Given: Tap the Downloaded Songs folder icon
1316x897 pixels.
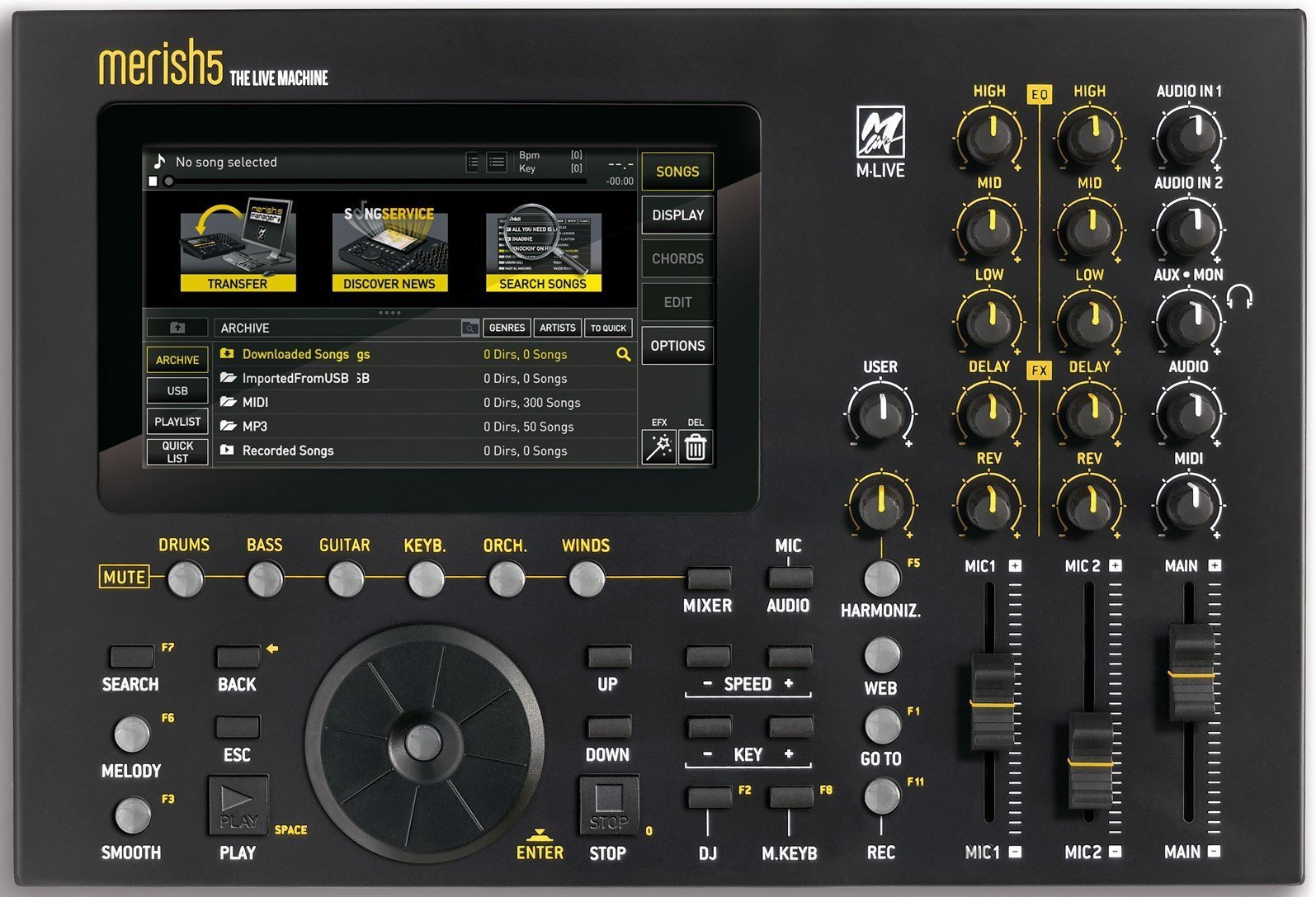Looking at the screenshot, I should coord(227,353).
